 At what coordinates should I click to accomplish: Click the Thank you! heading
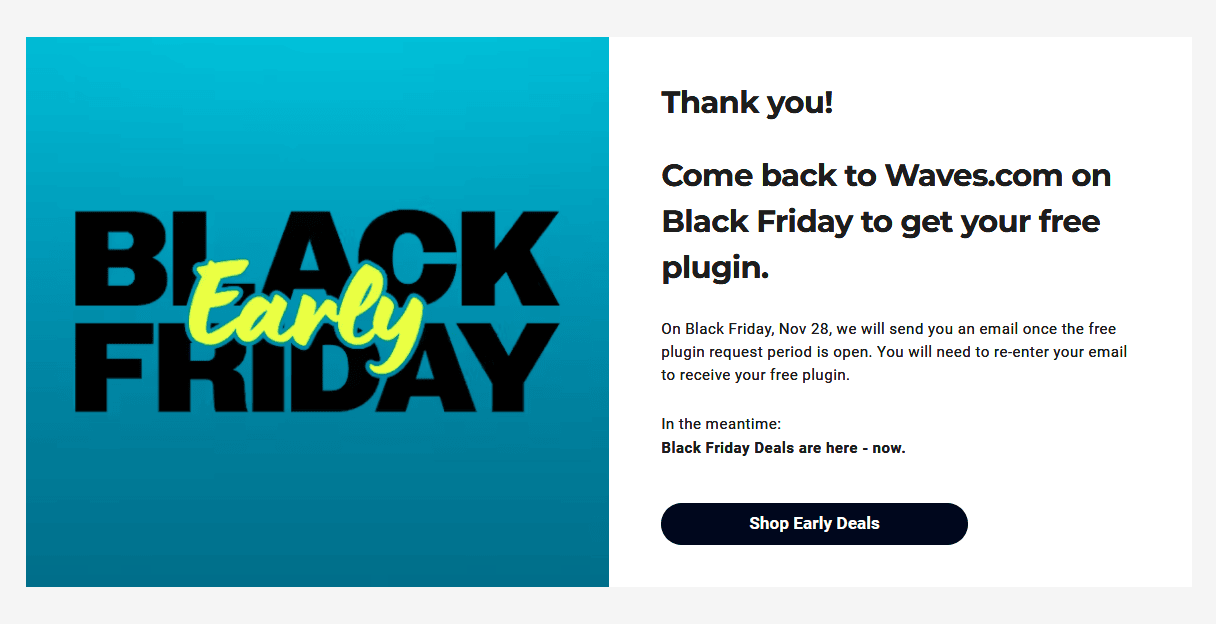747,102
